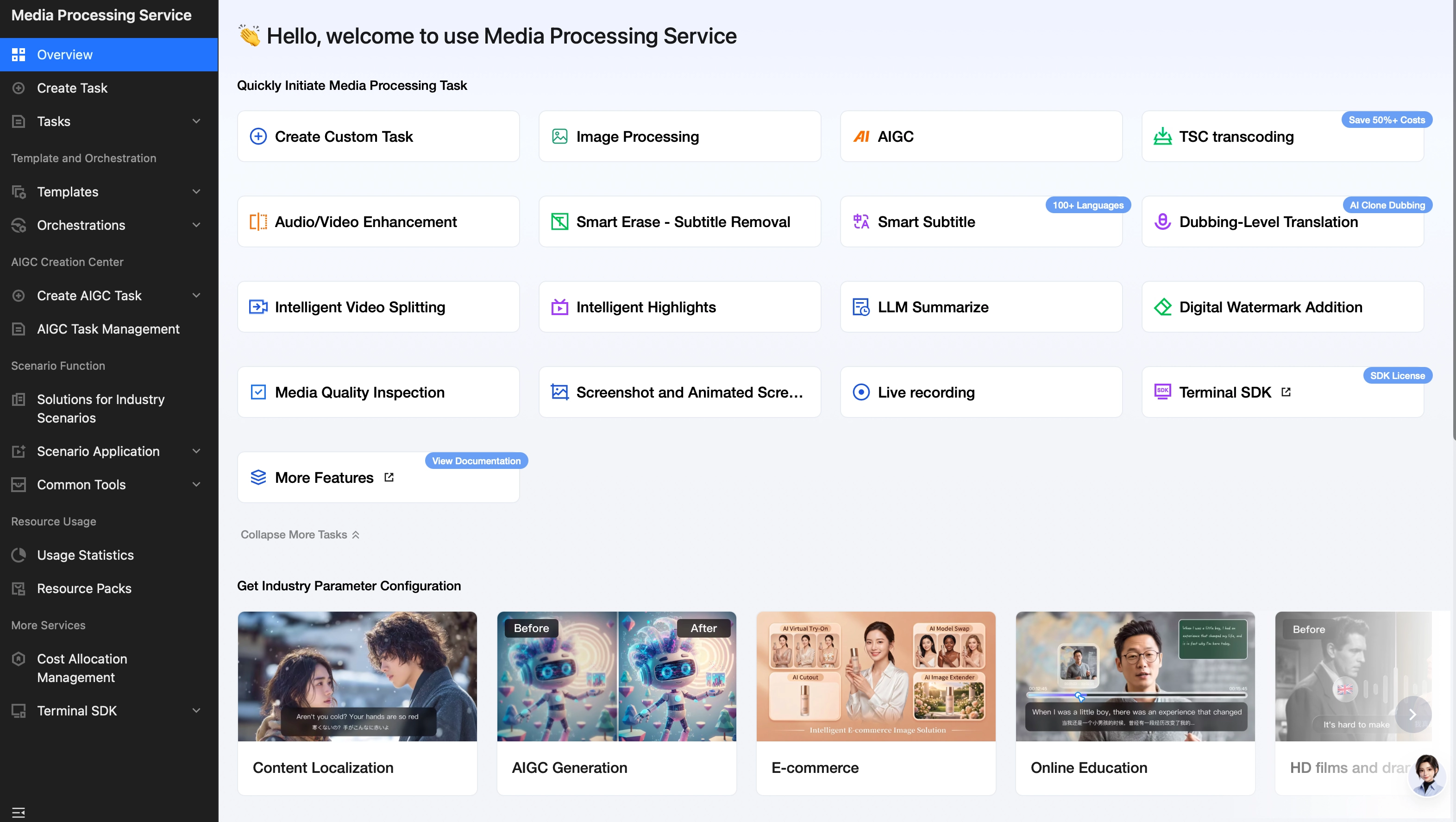
Task: Click the orange AIGC icon
Action: coord(861,136)
